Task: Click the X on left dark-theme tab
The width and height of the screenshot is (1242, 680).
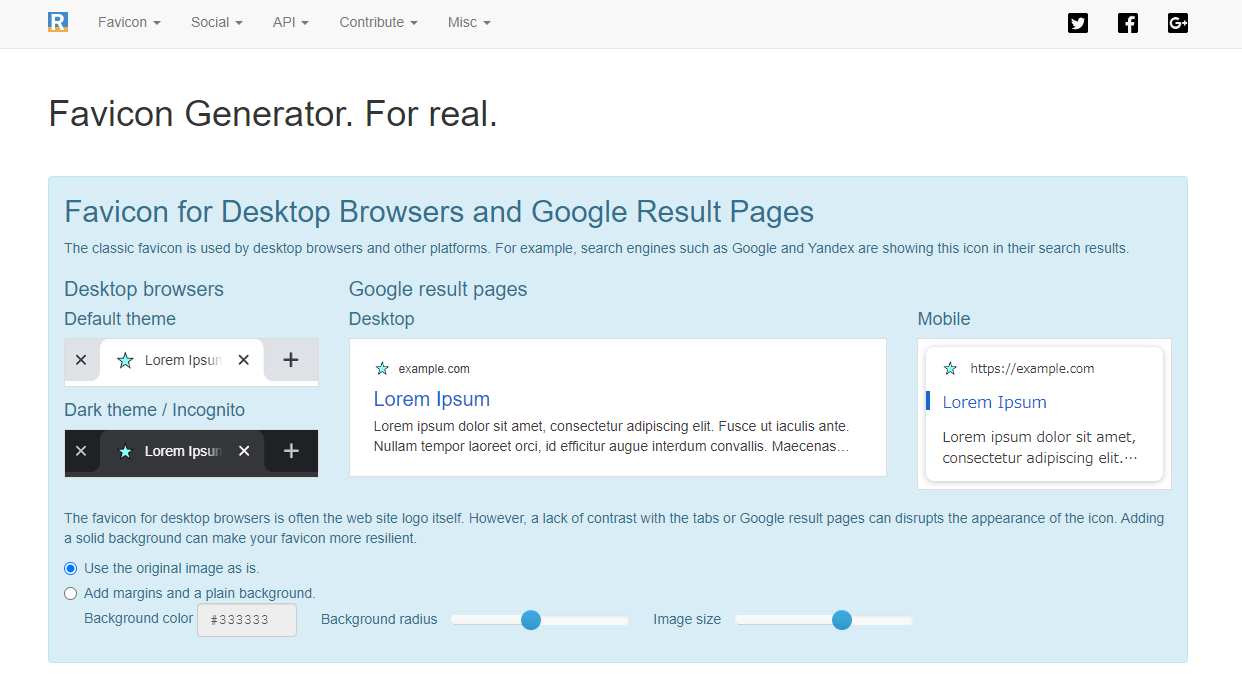Action: tap(81, 451)
